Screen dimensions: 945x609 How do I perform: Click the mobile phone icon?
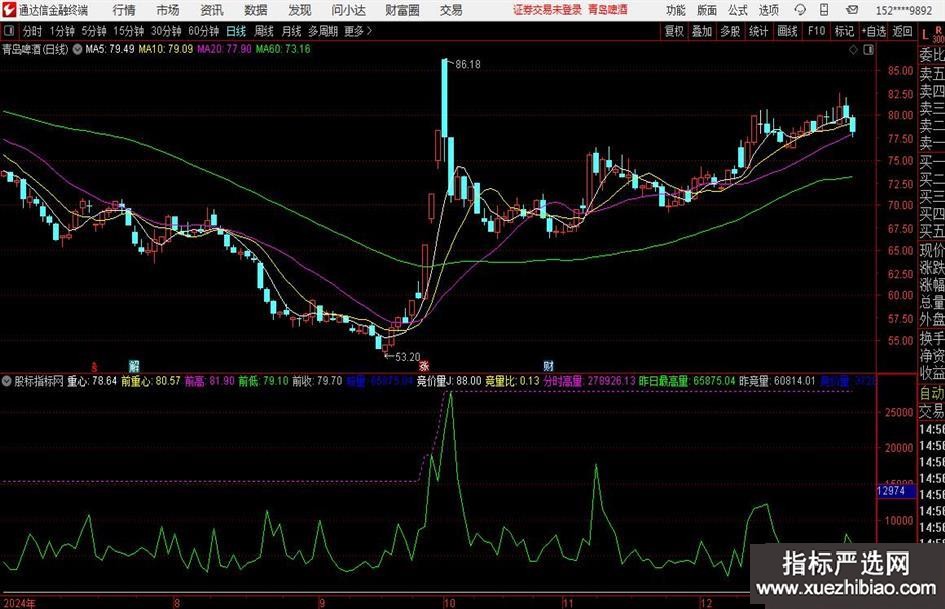(x=824, y=10)
